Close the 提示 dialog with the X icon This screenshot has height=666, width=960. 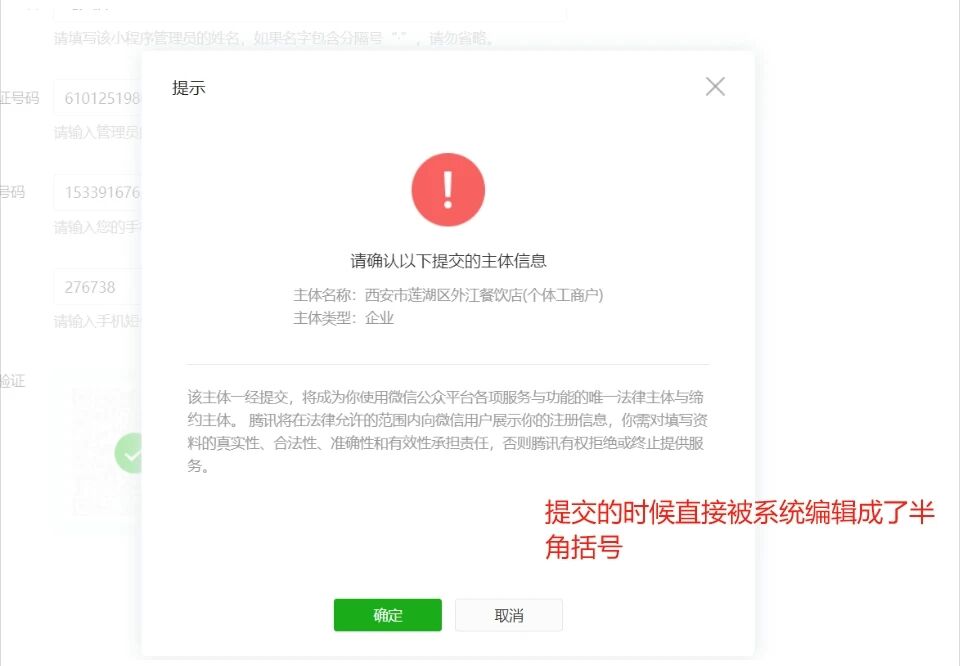715,87
